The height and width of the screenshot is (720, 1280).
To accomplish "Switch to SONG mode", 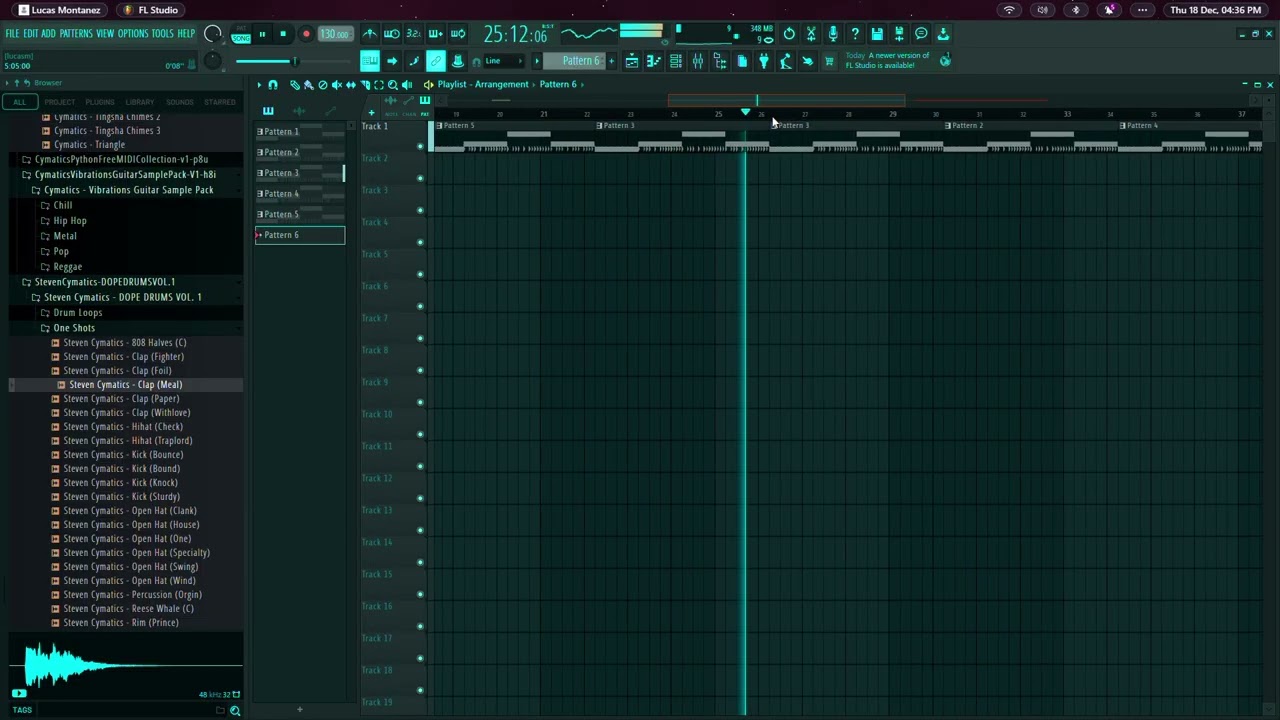I will tap(241, 39).
